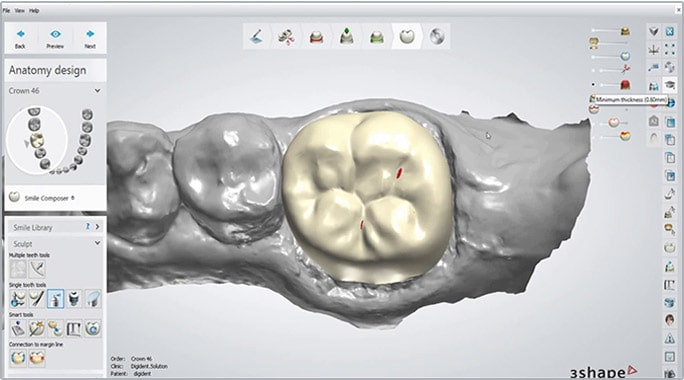Screen dimensions: 684x380
Task: Select the anatomy design tooth workflow step
Action: [x=407, y=36]
